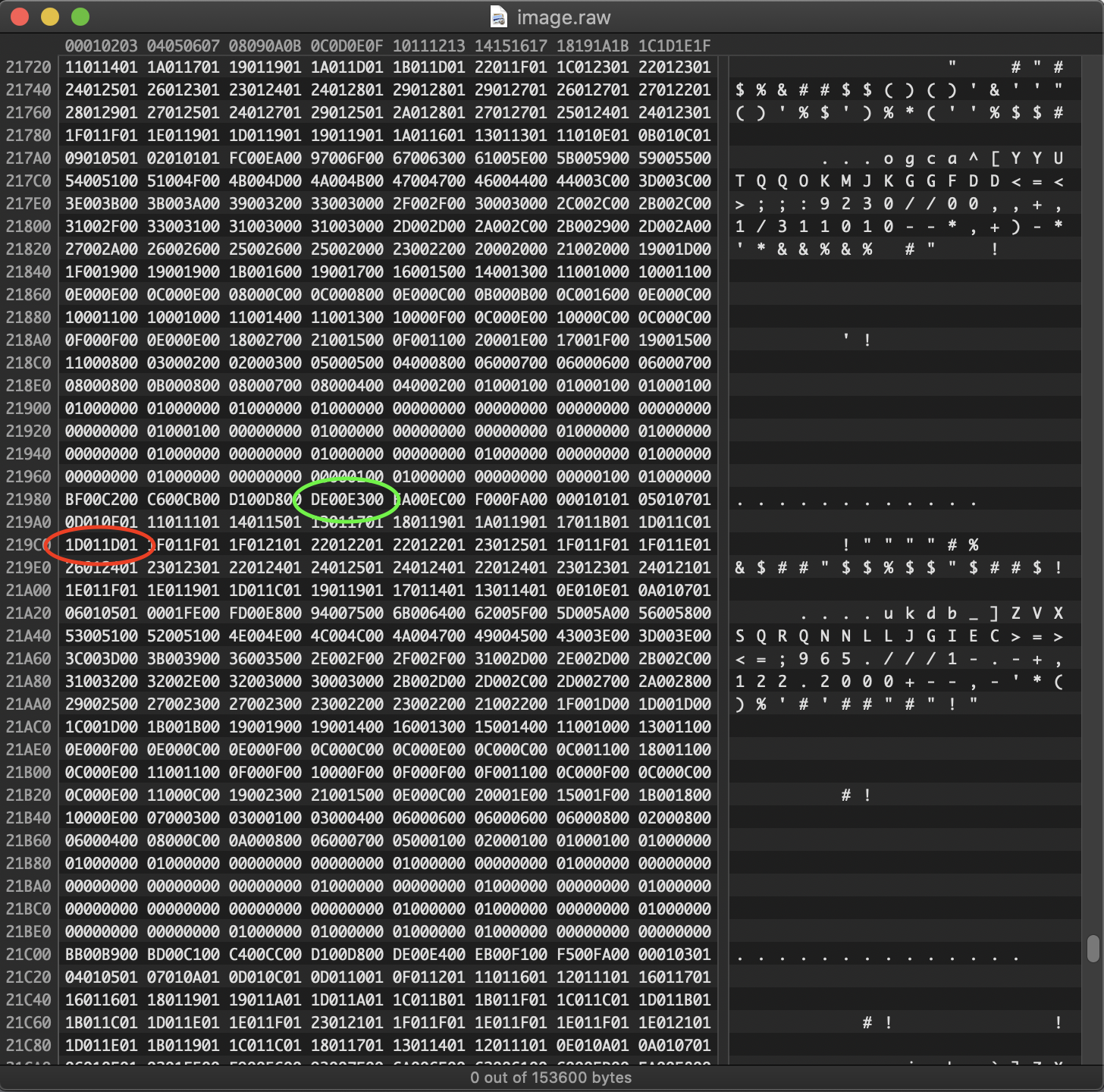Select hex value BF00C200 on row 21980

[99, 499]
